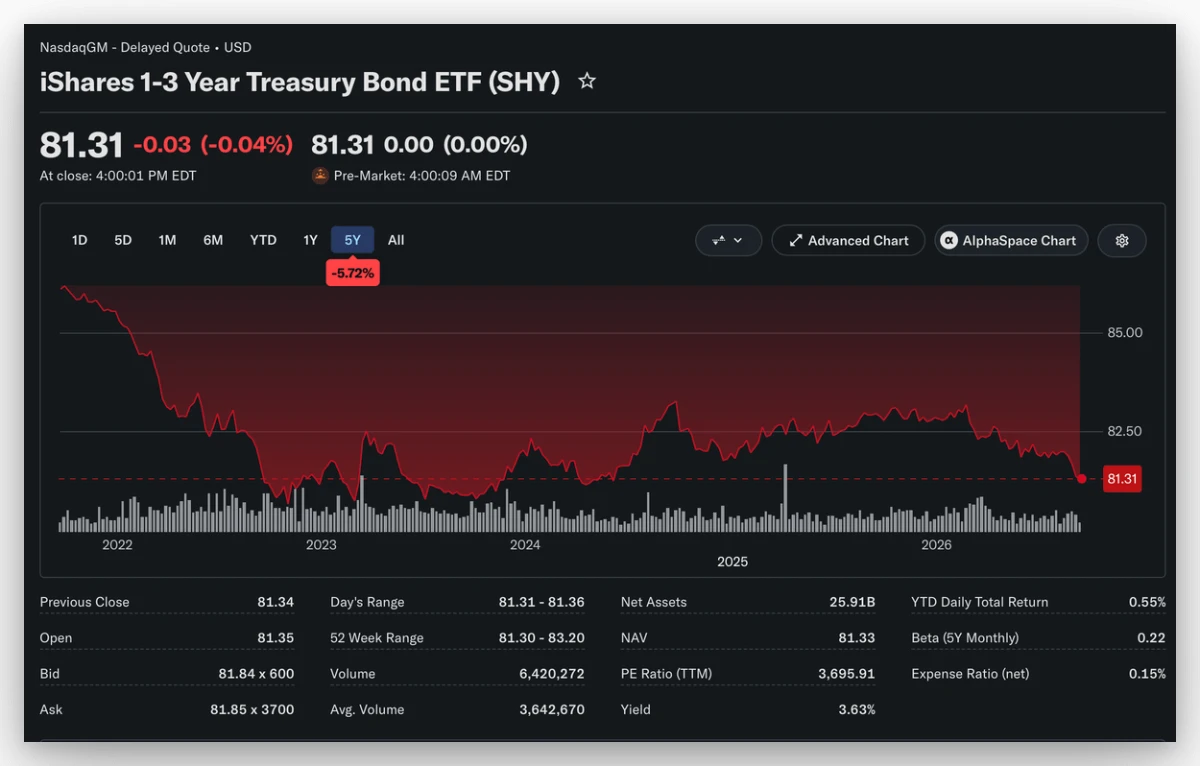Click the Previous Close label
The image size is (1200, 766).
tap(85, 602)
